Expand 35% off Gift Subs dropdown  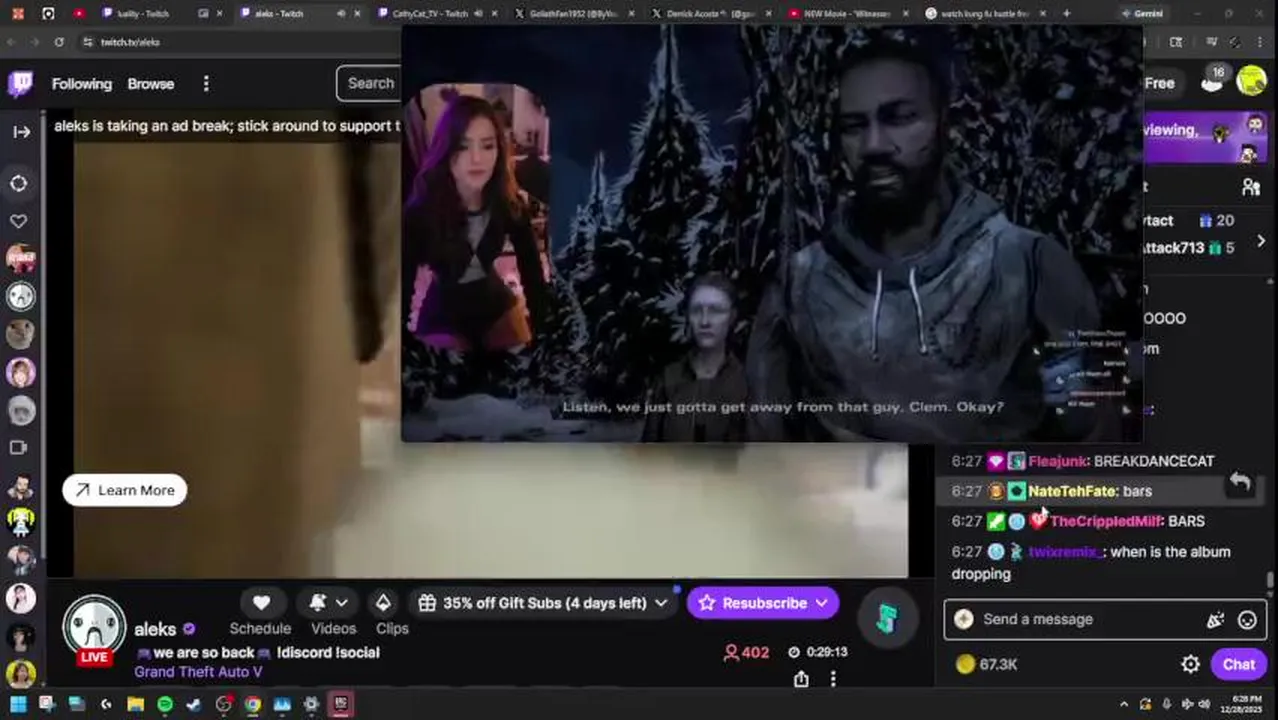point(543,603)
